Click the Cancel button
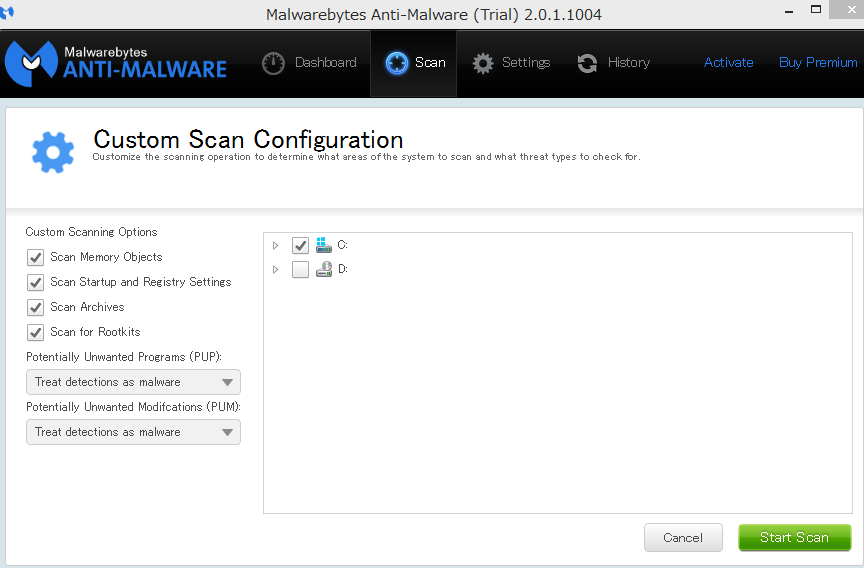Image resolution: width=864 pixels, height=568 pixels. (x=683, y=538)
